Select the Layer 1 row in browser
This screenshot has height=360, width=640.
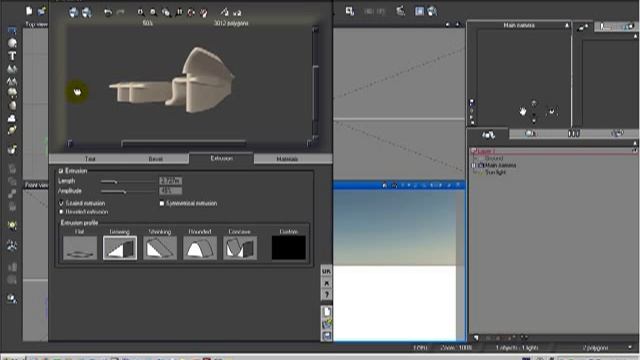pos(553,151)
